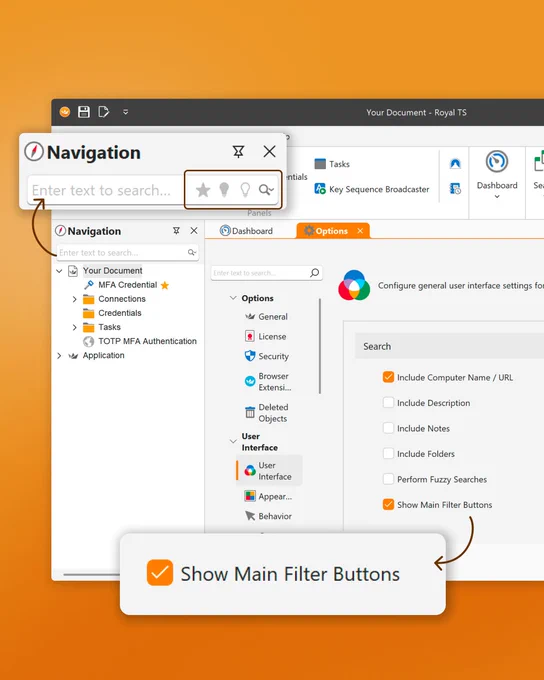Toggle the favorites star filter in enlarged Navigation callout
544x680 pixels.
(x=203, y=190)
